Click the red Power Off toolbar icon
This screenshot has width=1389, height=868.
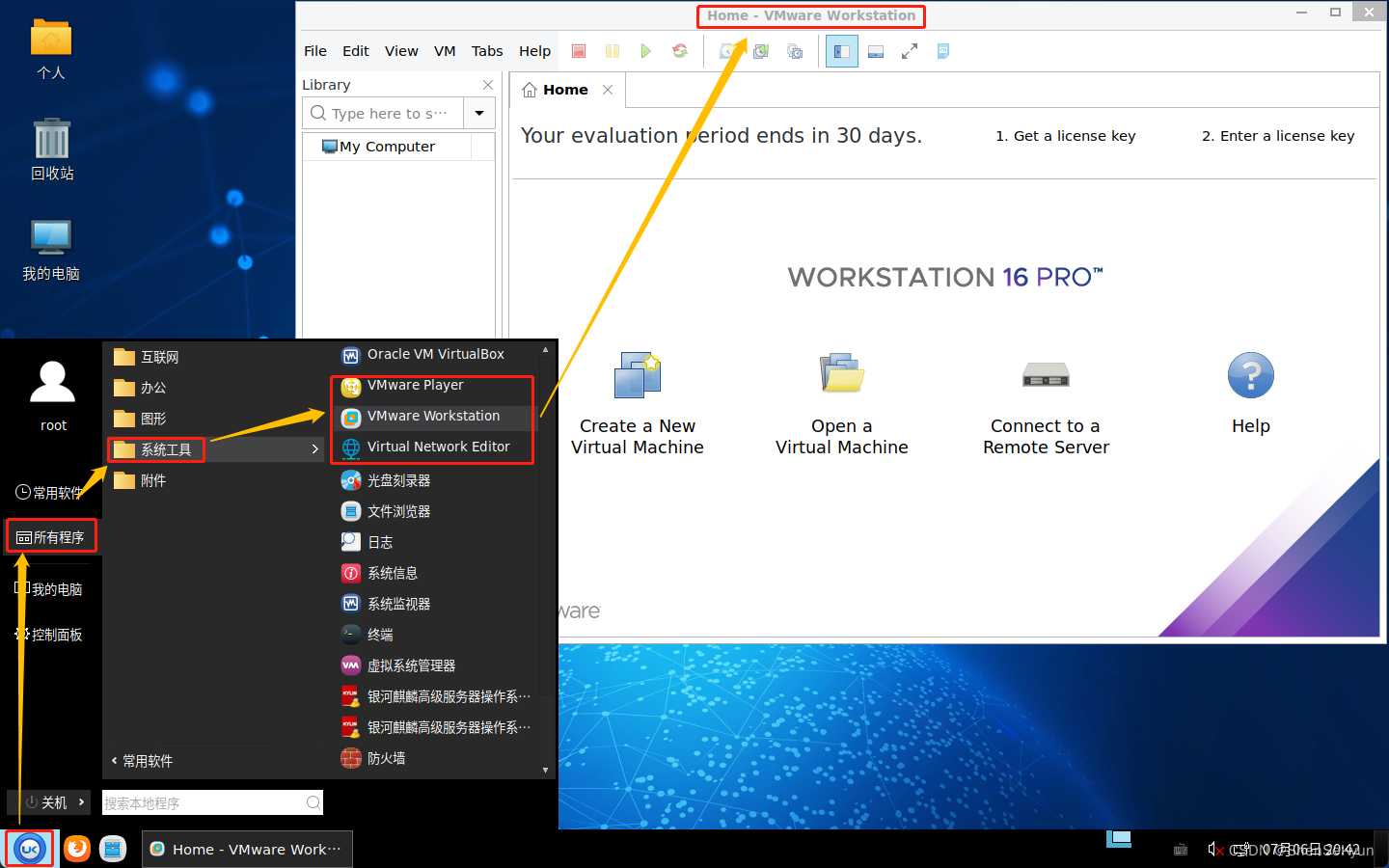(x=579, y=51)
